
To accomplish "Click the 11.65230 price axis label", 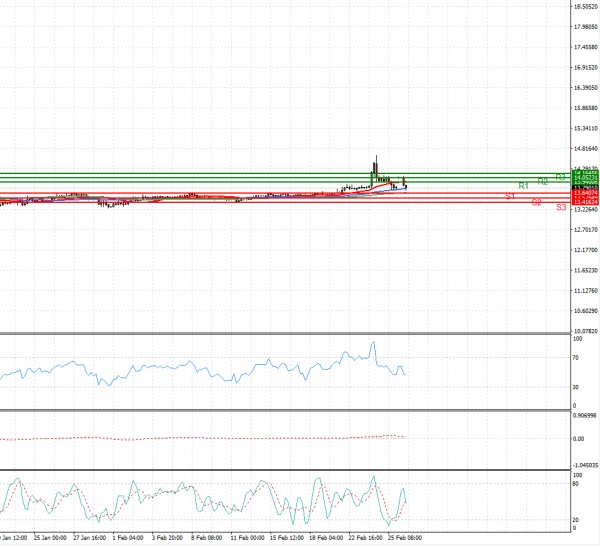I will coord(585,271).
